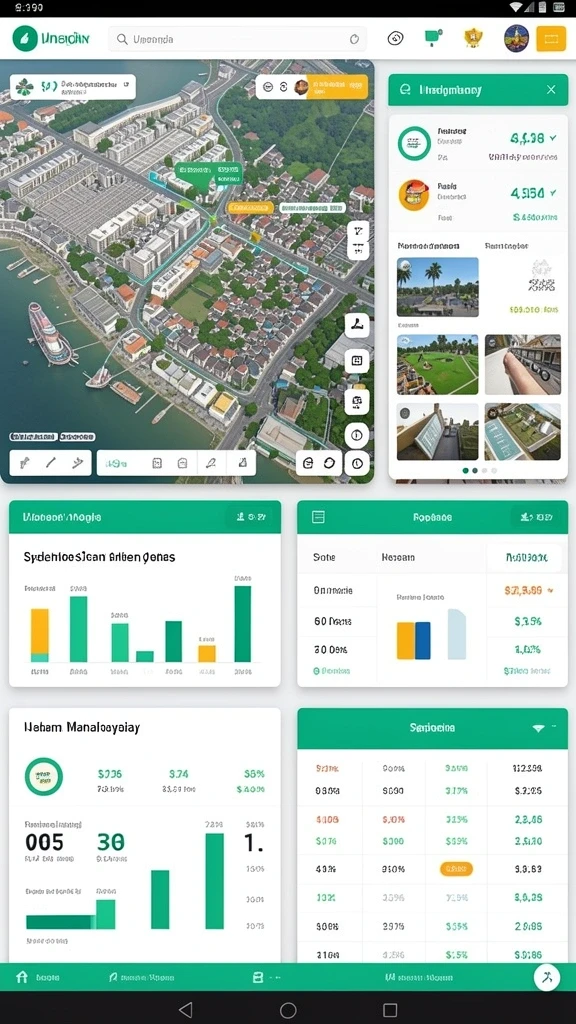Click the gold shield badge icon

point(473,38)
